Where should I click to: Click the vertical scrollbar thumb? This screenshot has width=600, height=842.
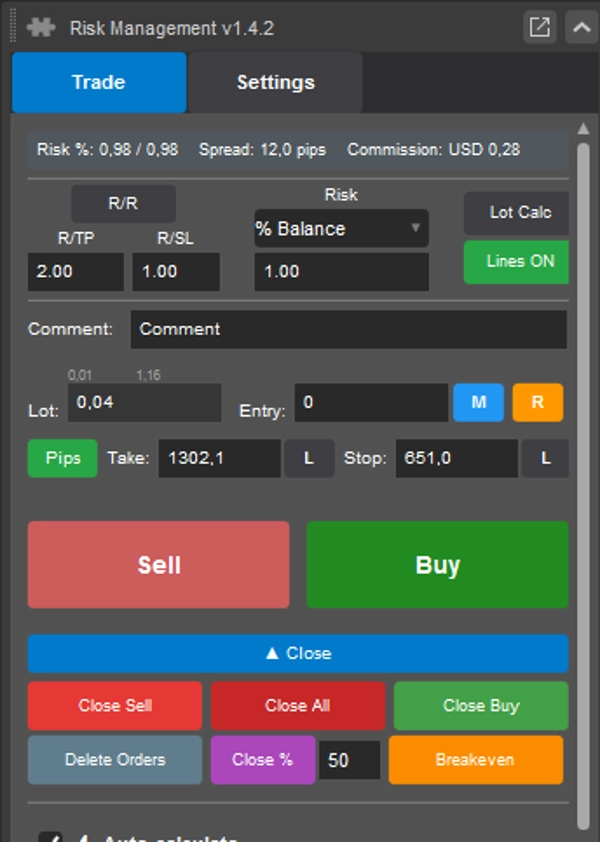(583, 486)
